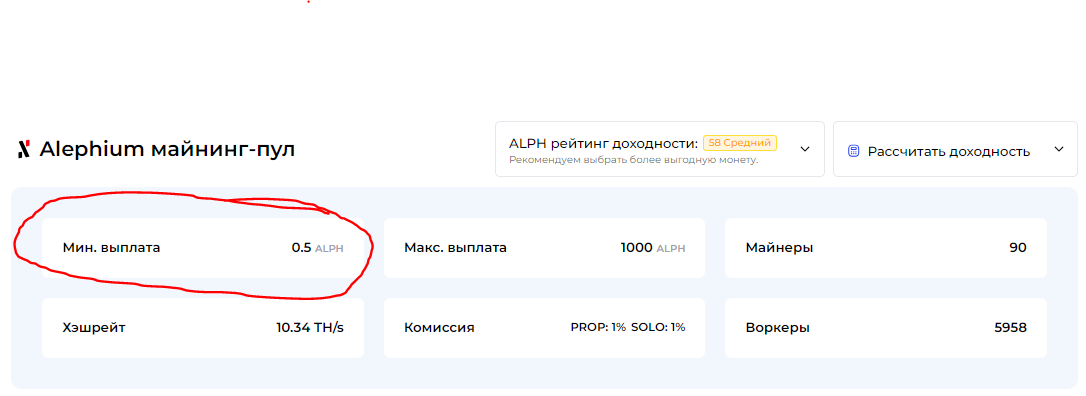
Task: Click the 1000 ALPH maximum payout value
Action: click(x=652, y=248)
